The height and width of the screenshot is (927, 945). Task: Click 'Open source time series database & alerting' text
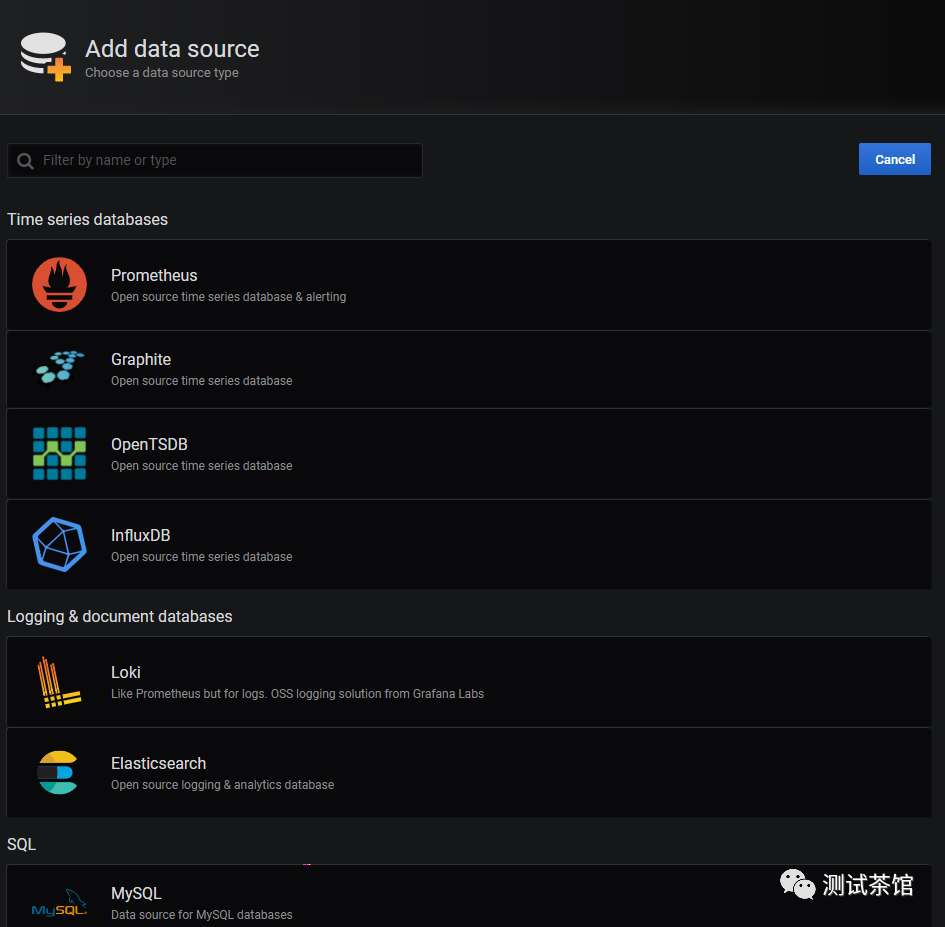click(x=228, y=297)
